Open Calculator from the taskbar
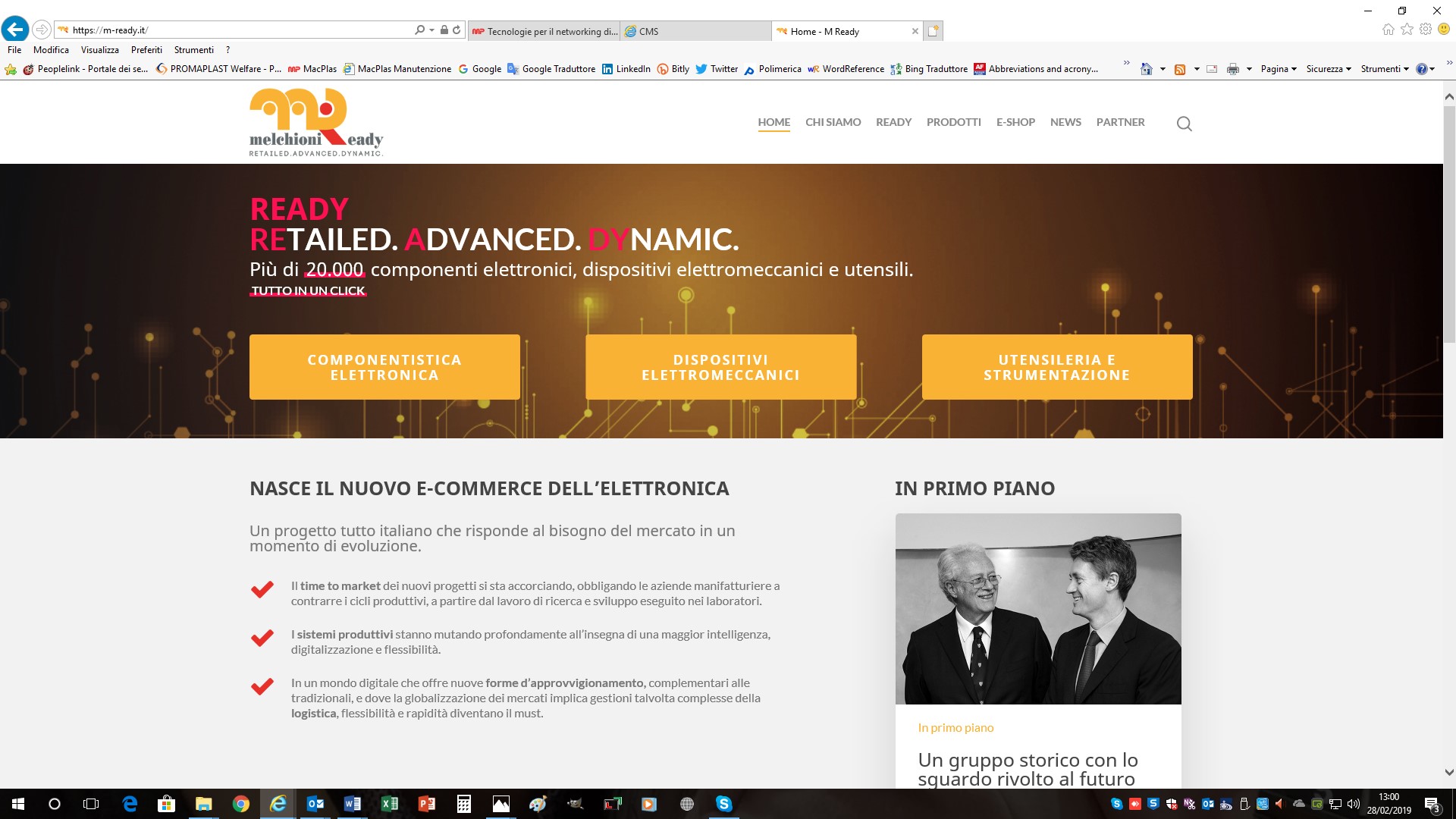The image size is (1456, 819). tap(464, 804)
